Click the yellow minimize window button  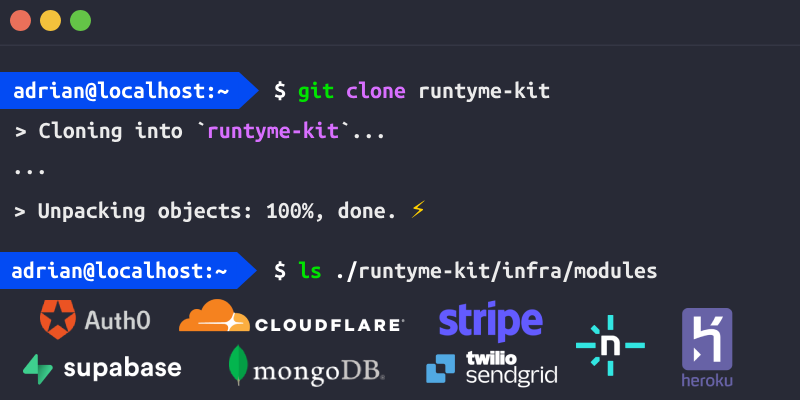point(51,21)
